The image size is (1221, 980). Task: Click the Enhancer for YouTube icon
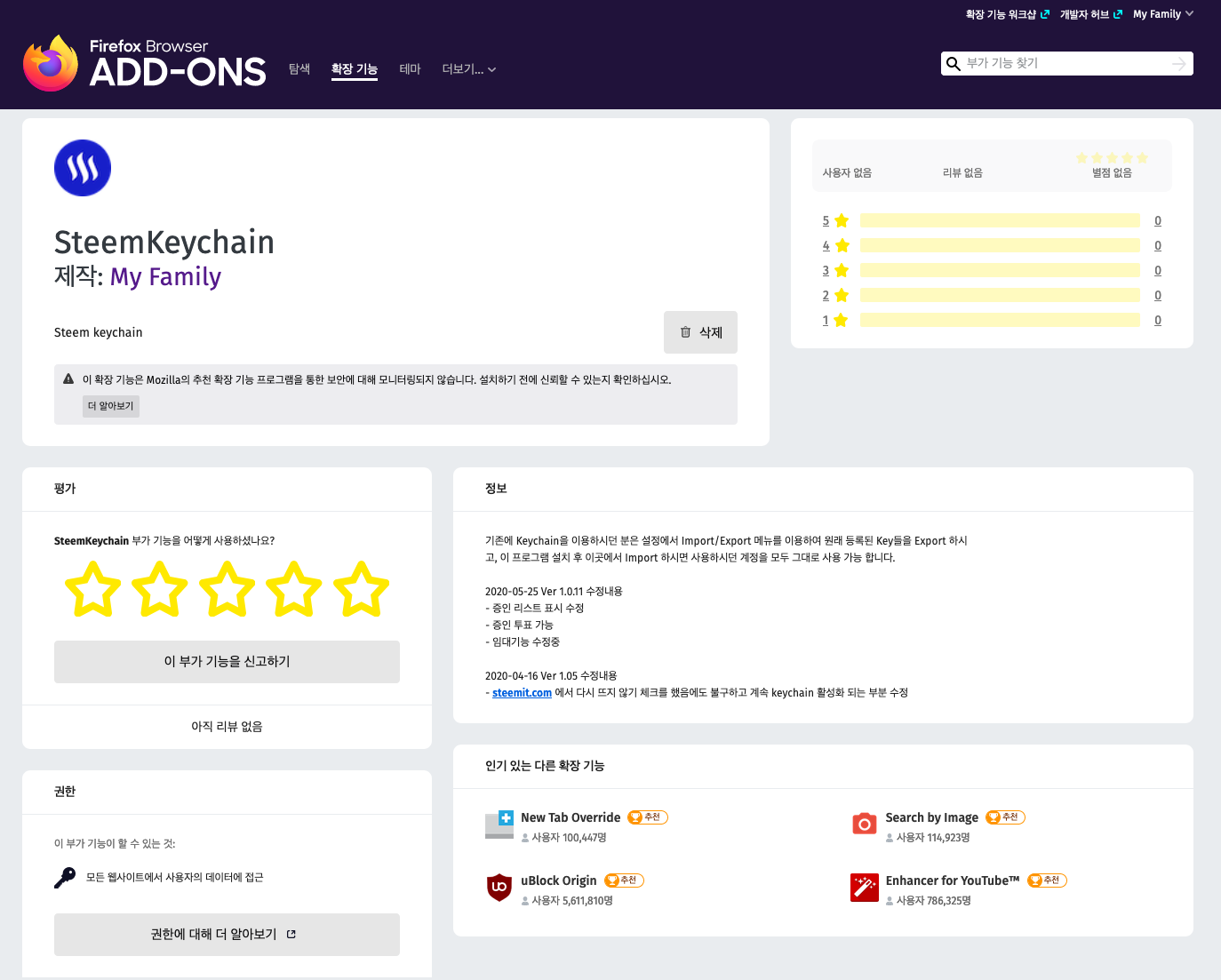pyautogui.click(x=864, y=888)
